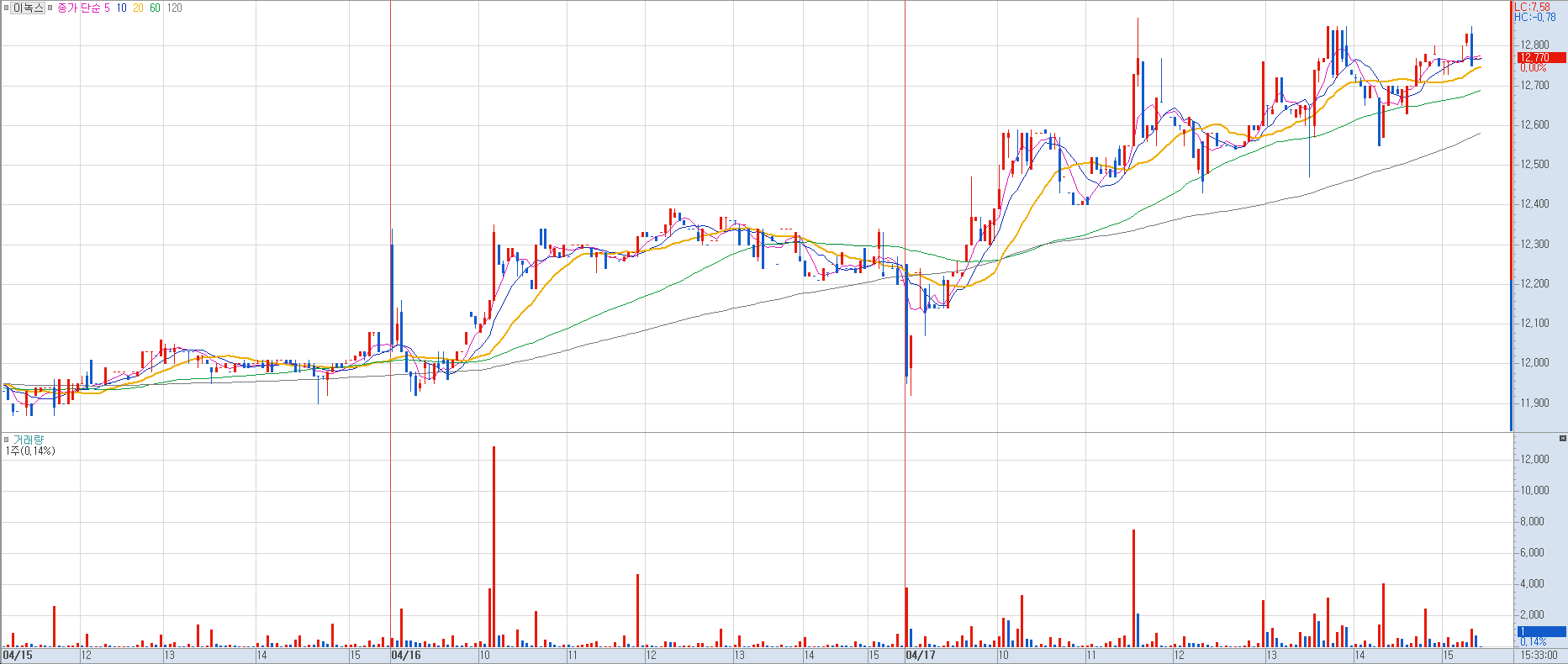Image resolution: width=1568 pixels, height=664 pixels.
Task: Click the 04/17 date label on time axis
Action: click(x=920, y=655)
